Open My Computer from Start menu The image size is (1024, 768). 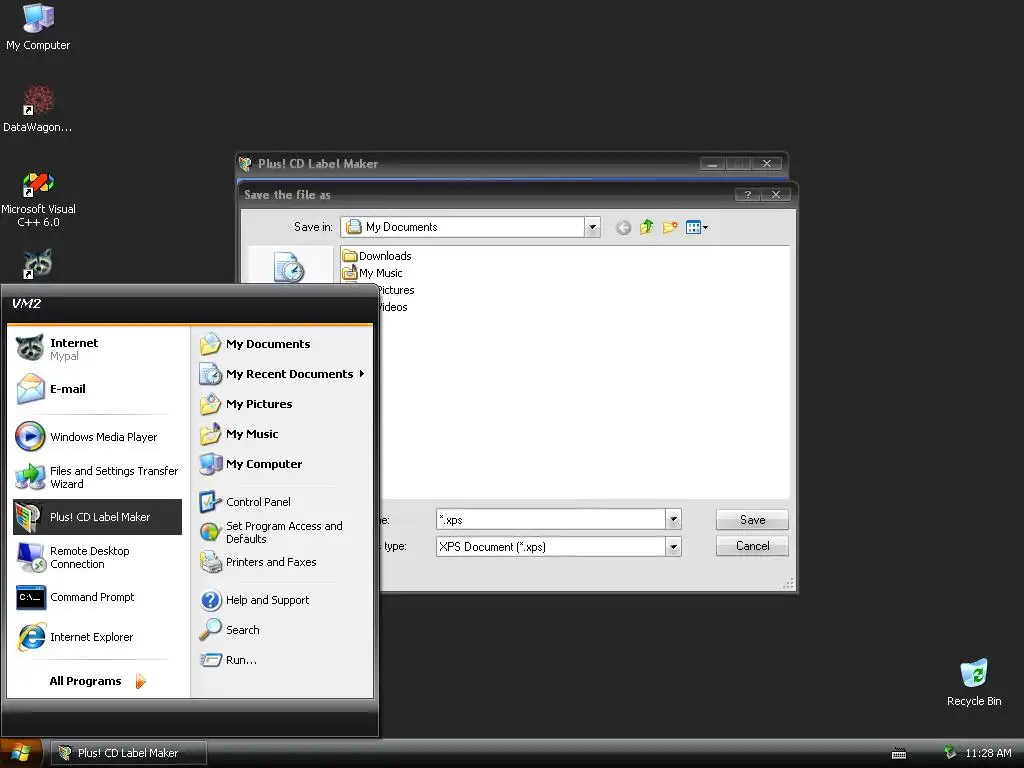(282, 464)
